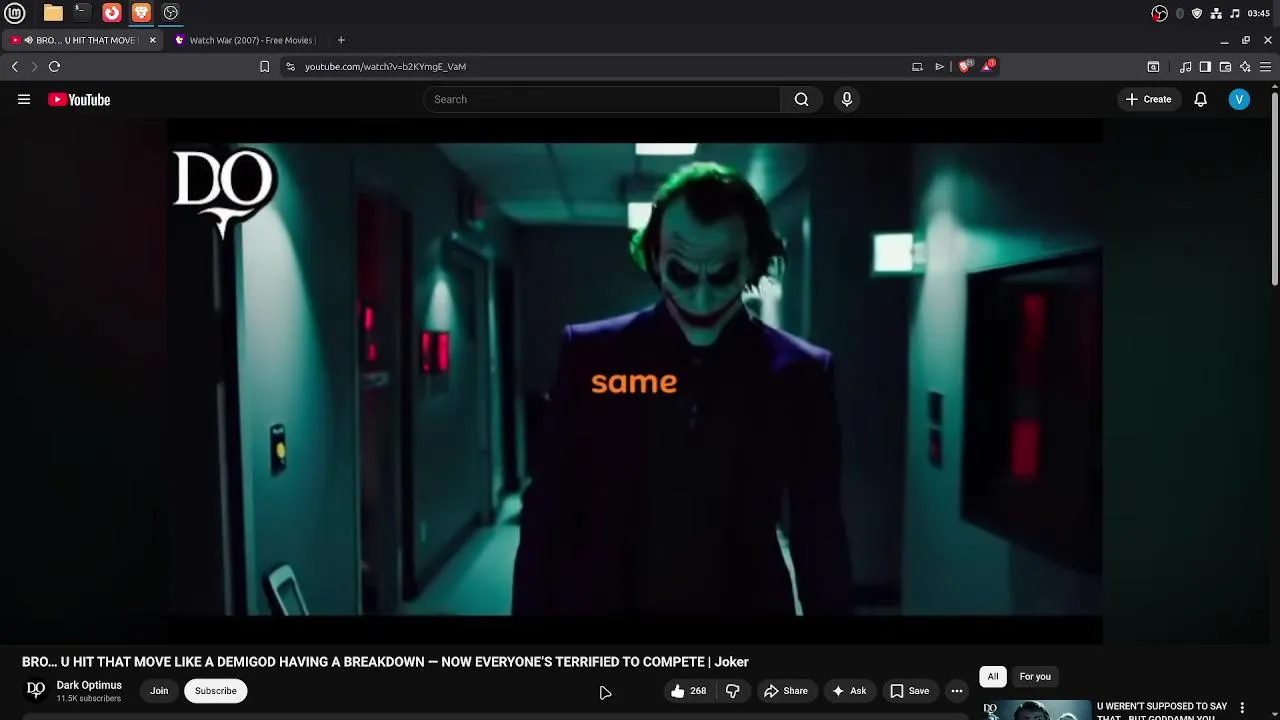This screenshot has height=720, width=1280.
Task: Open a new browser tab
Action: (x=341, y=40)
